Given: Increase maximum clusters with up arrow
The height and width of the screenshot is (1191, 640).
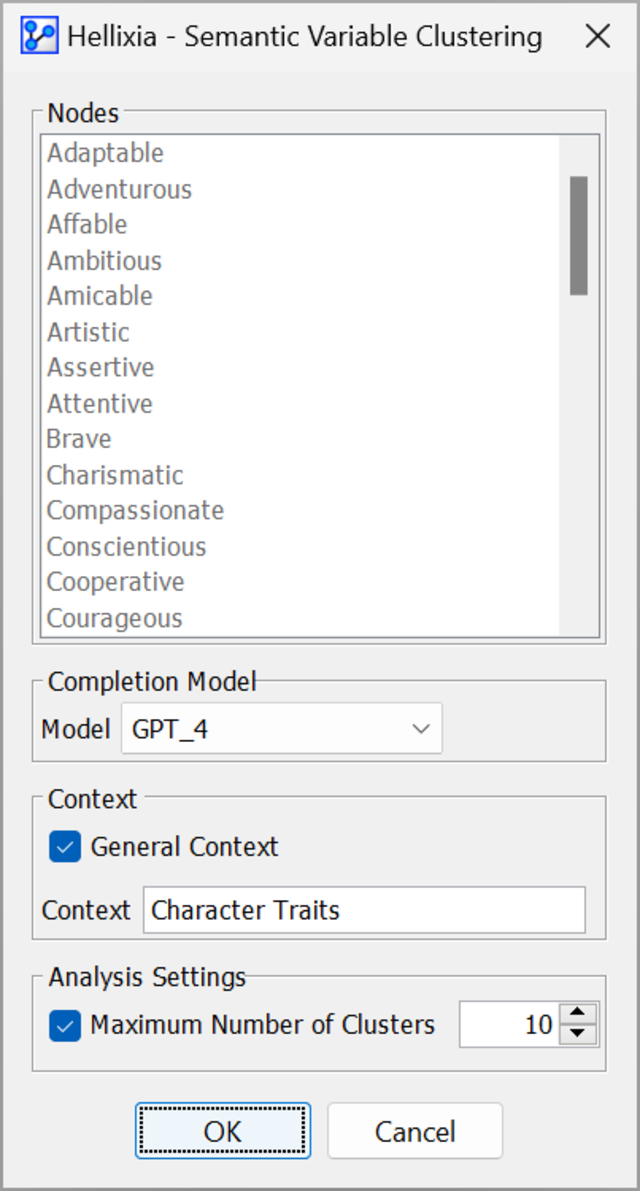Looking at the screenshot, I should click(577, 1014).
